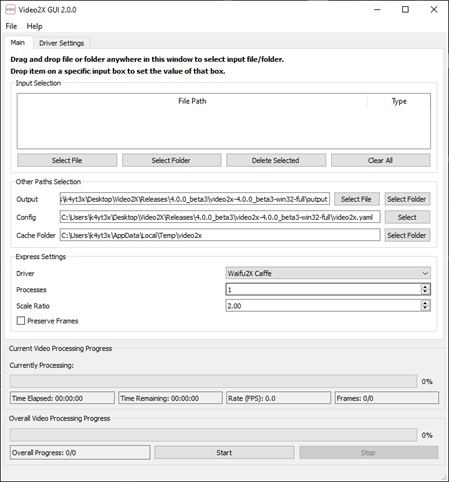
Task: Switch to the Driver Settings tab
Action: 61,43
